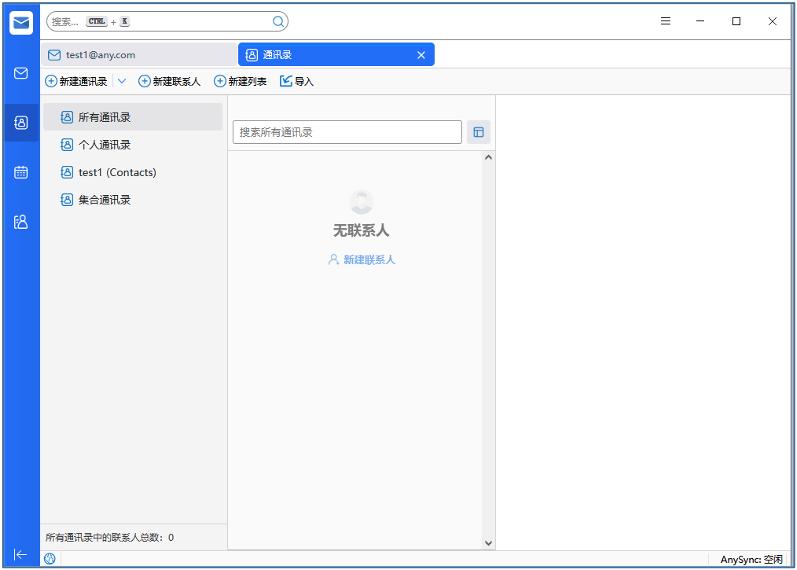The width and height of the screenshot is (797, 570).
Task: Open the Chat sidebar icon
Action: [20, 222]
